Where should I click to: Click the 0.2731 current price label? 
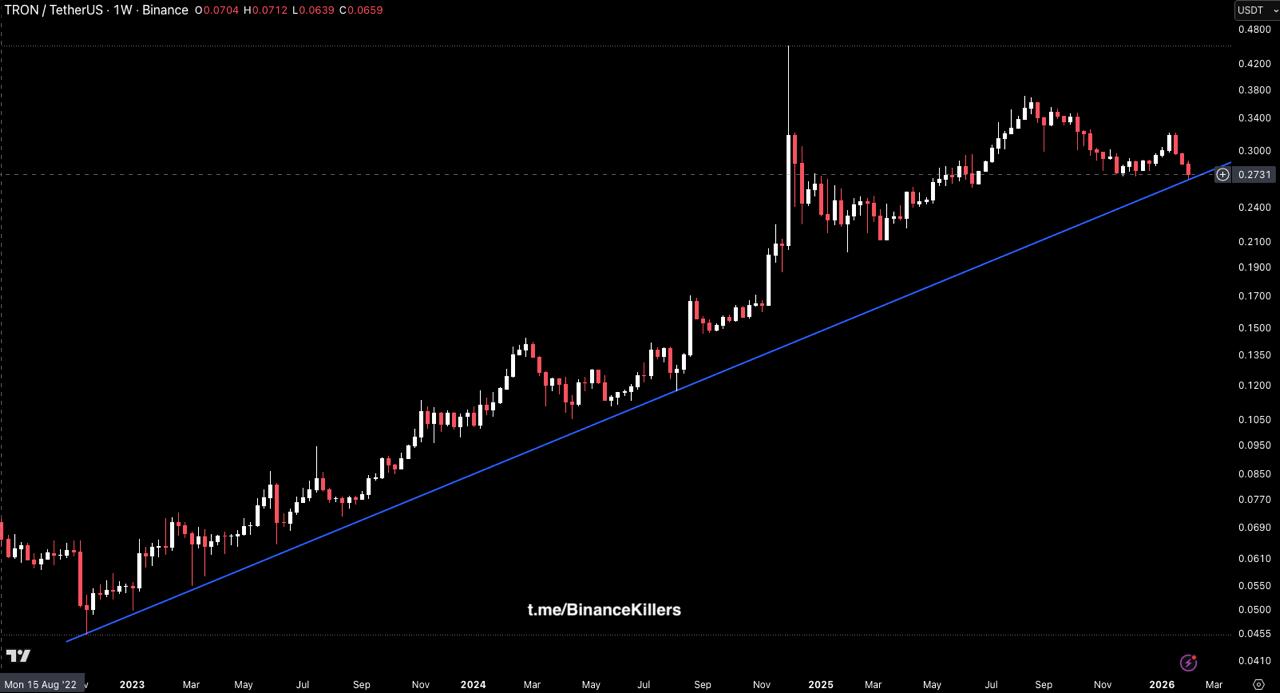coord(1255,175)
